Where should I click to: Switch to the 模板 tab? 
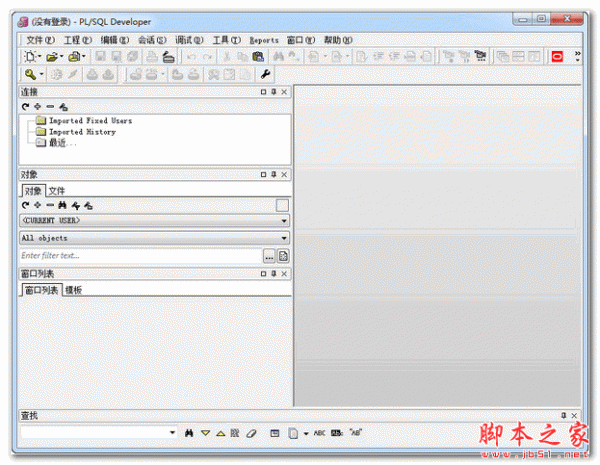(x=73, y=290)
